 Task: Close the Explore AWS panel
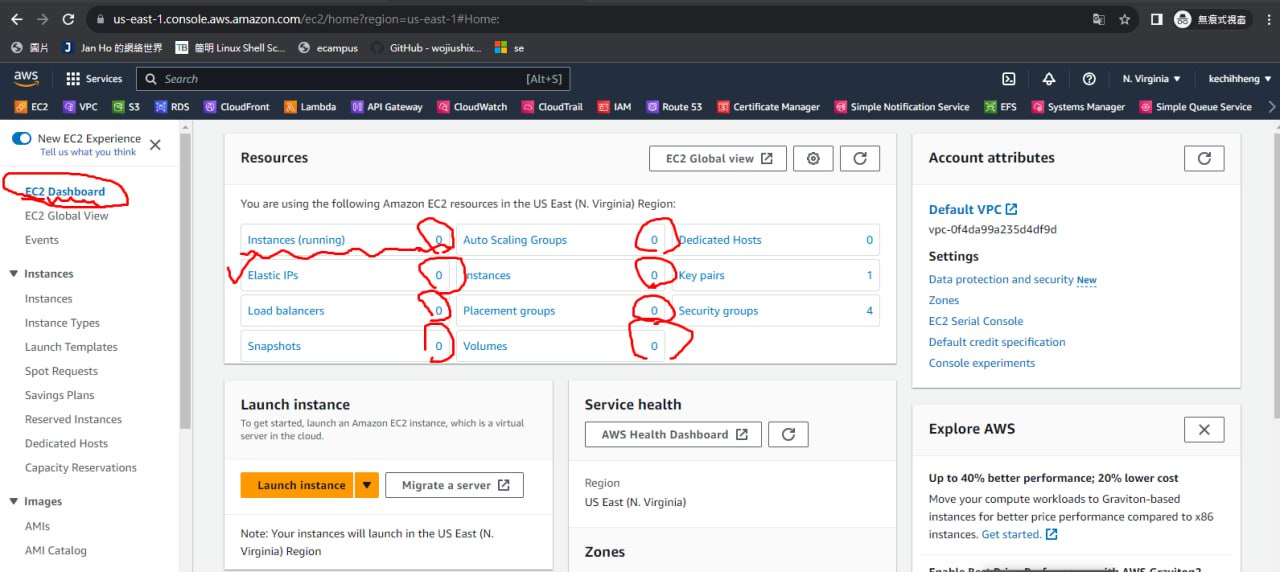click(x=1204, y=429)
